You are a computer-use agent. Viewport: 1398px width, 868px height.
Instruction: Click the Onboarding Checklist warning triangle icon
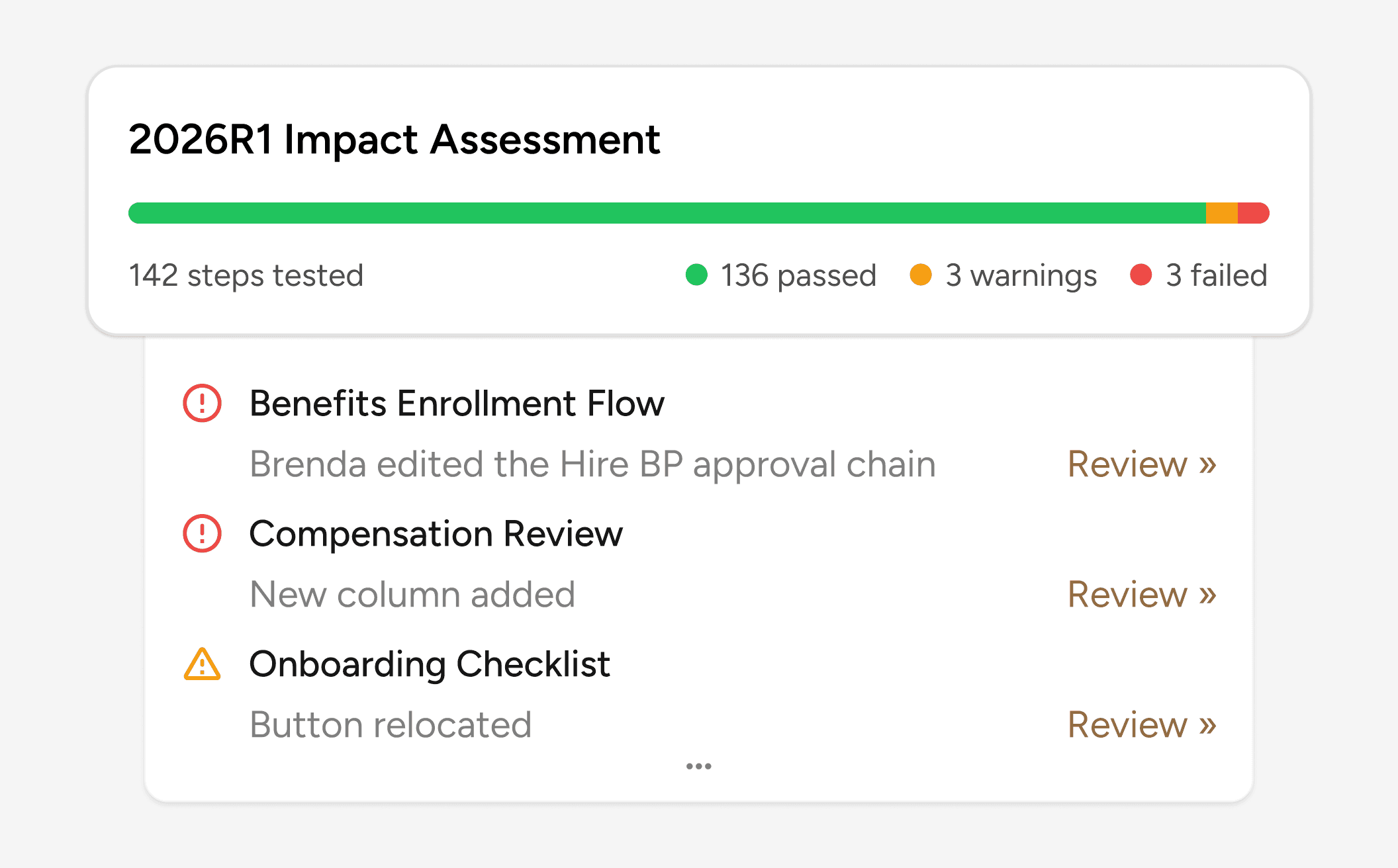(202, 664)
